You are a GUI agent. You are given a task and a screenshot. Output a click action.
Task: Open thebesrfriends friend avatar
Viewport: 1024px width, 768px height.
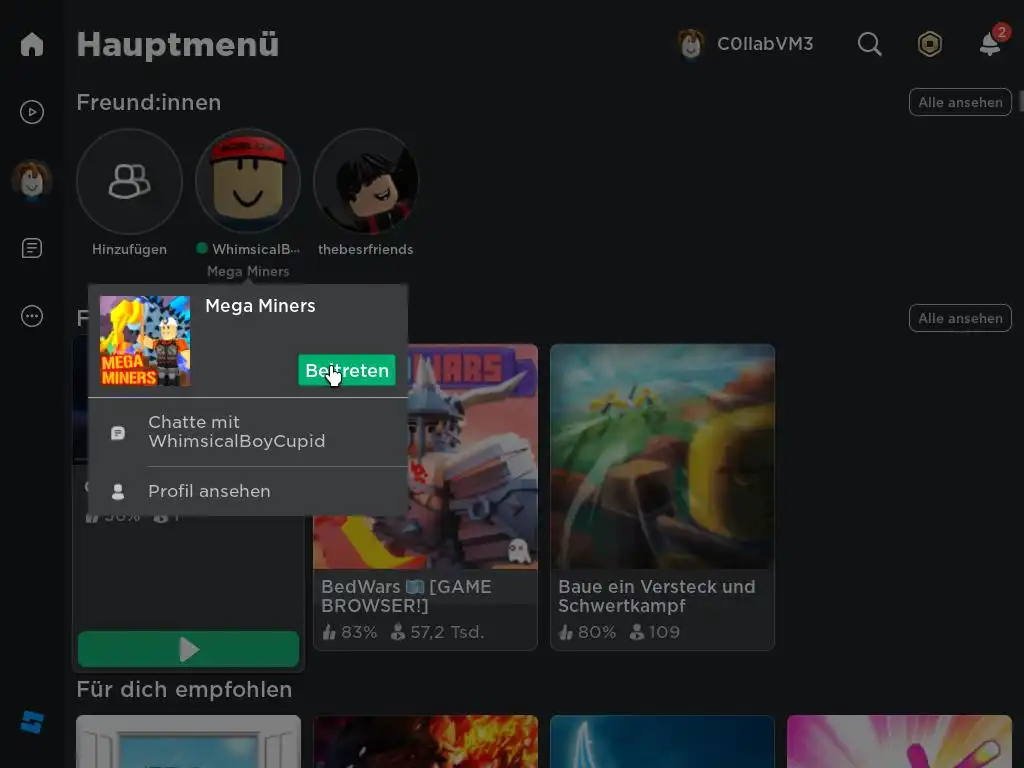pyautogui.click(x=366, y=181)
